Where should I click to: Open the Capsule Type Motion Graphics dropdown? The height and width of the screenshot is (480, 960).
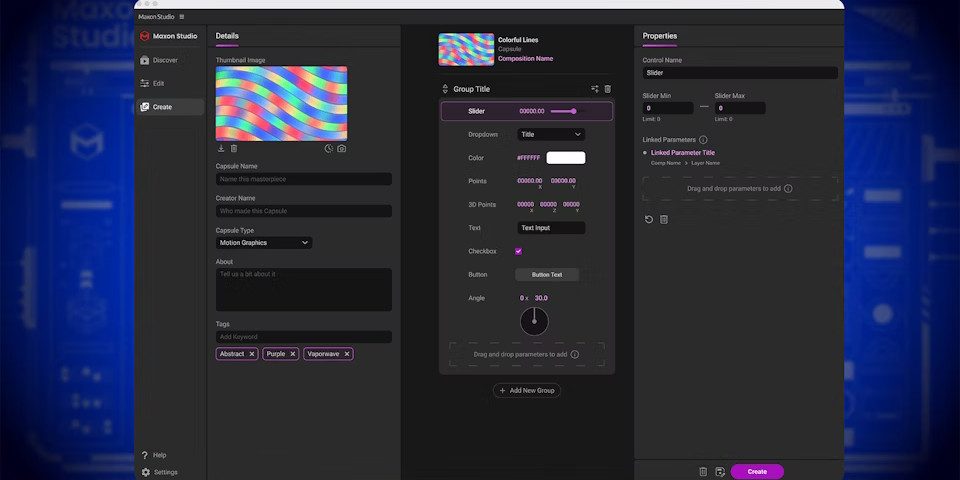(264, 242)
